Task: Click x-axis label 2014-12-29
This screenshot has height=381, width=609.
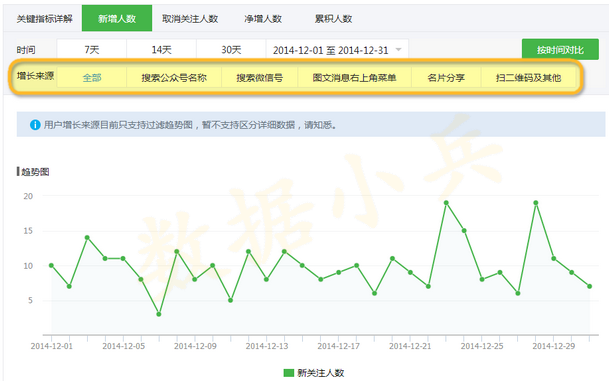Action: click(553, 346)
